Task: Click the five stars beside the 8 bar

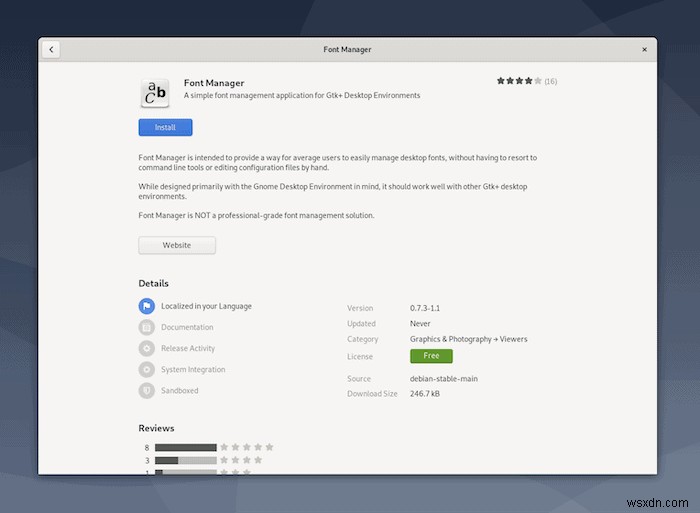Action: point(247,447)
